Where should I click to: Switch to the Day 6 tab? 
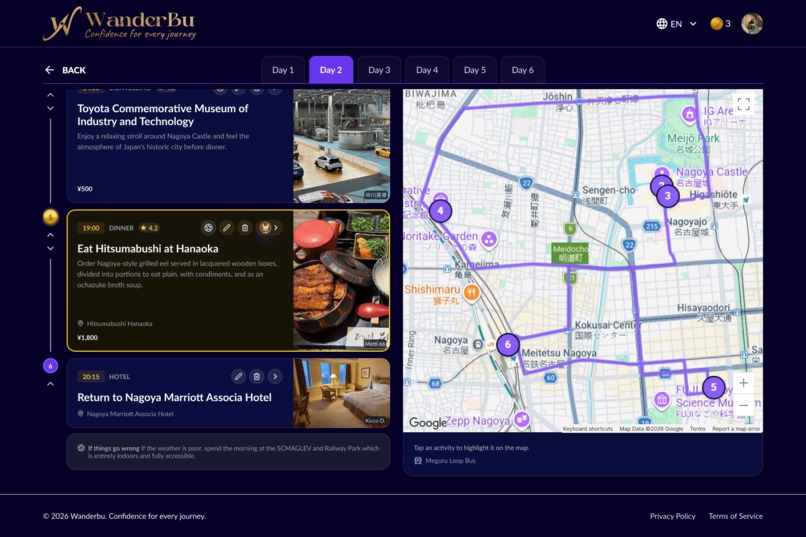523,70
